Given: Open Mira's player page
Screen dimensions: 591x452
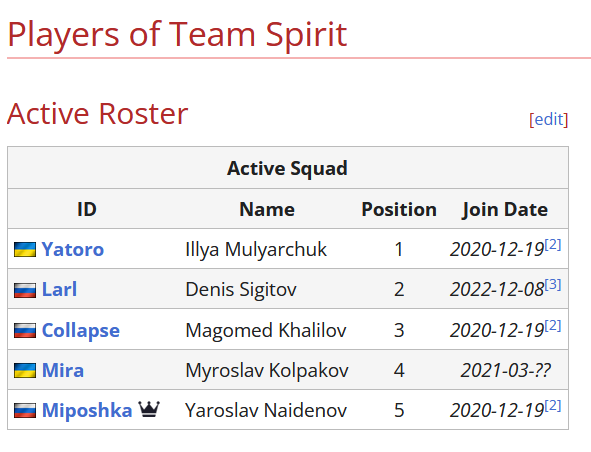Looking at the screenshot, I should pyautogui.click(x=63, y=370).
